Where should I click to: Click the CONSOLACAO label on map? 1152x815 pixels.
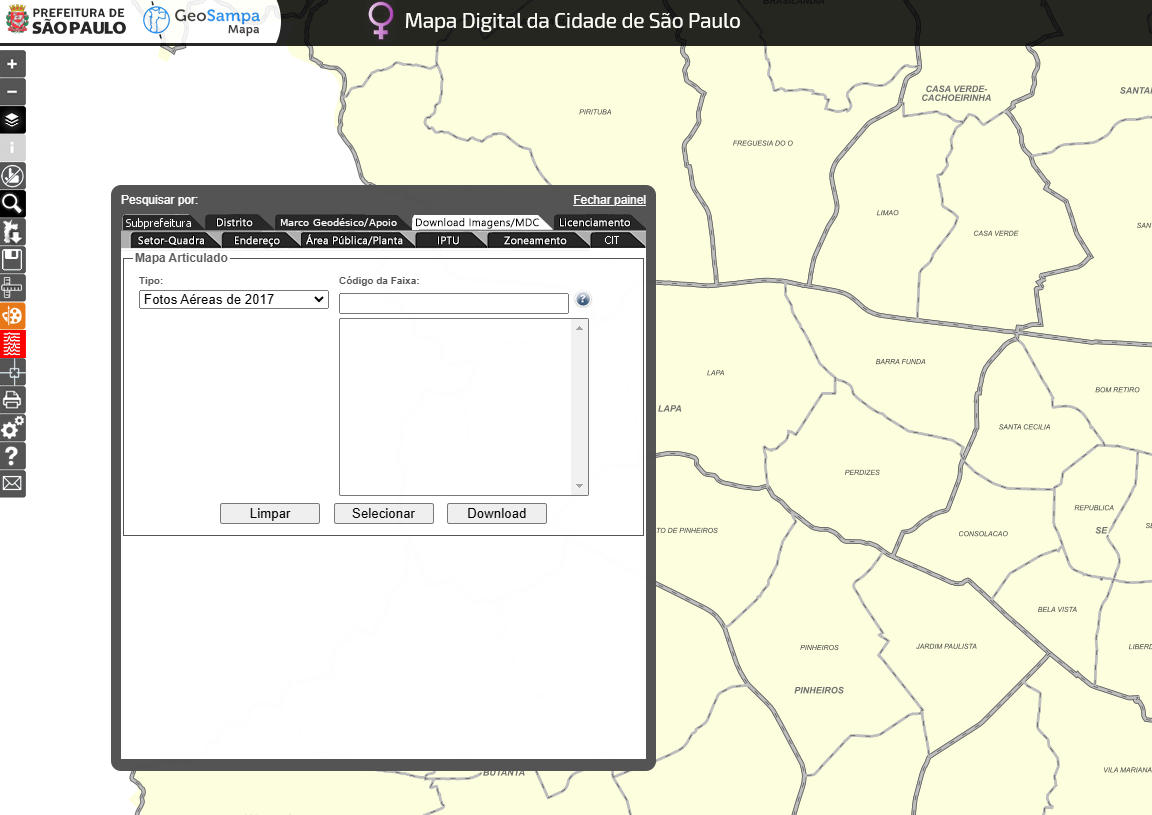[983, 534]
